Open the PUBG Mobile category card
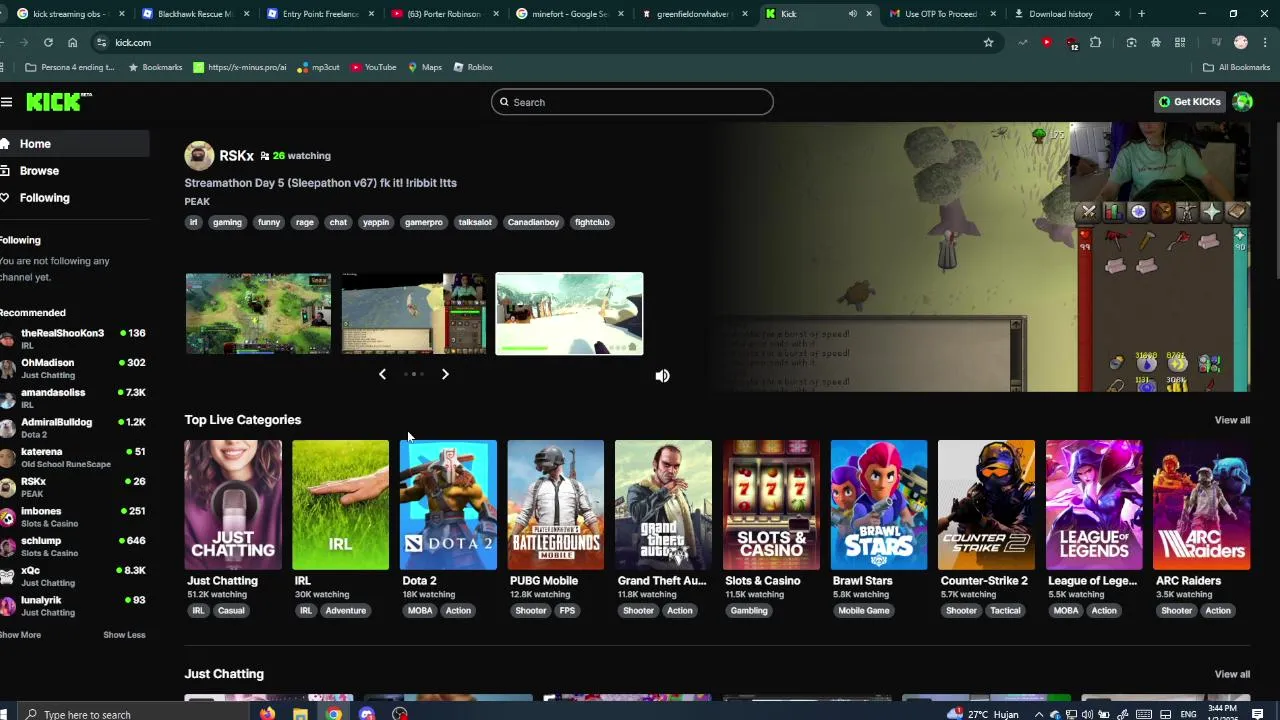 tap(556, 505)
